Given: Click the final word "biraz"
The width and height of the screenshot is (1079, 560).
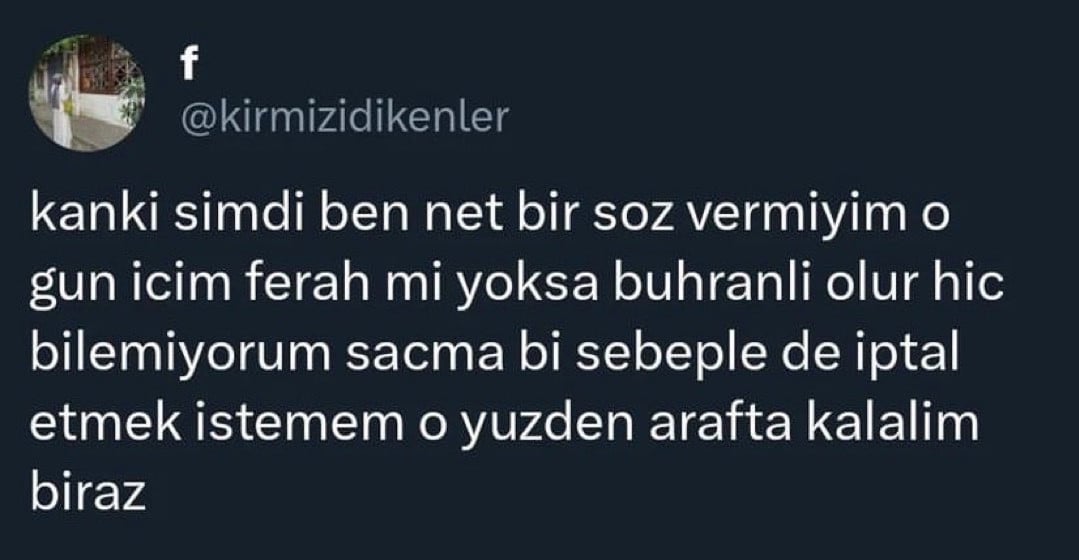Looking at the screenshot, I should [x=89, y=493].
